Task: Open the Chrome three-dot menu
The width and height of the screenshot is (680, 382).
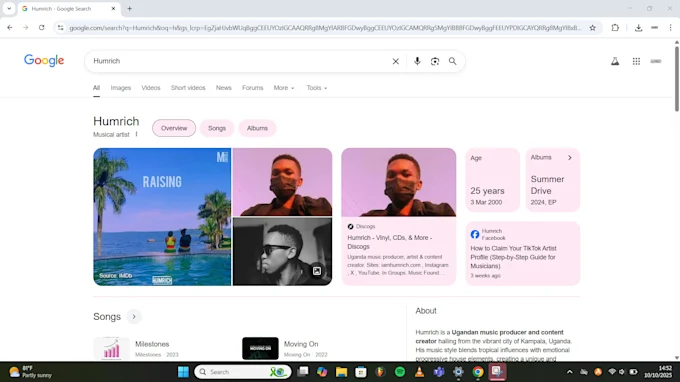Action: (x=670, y=28)
